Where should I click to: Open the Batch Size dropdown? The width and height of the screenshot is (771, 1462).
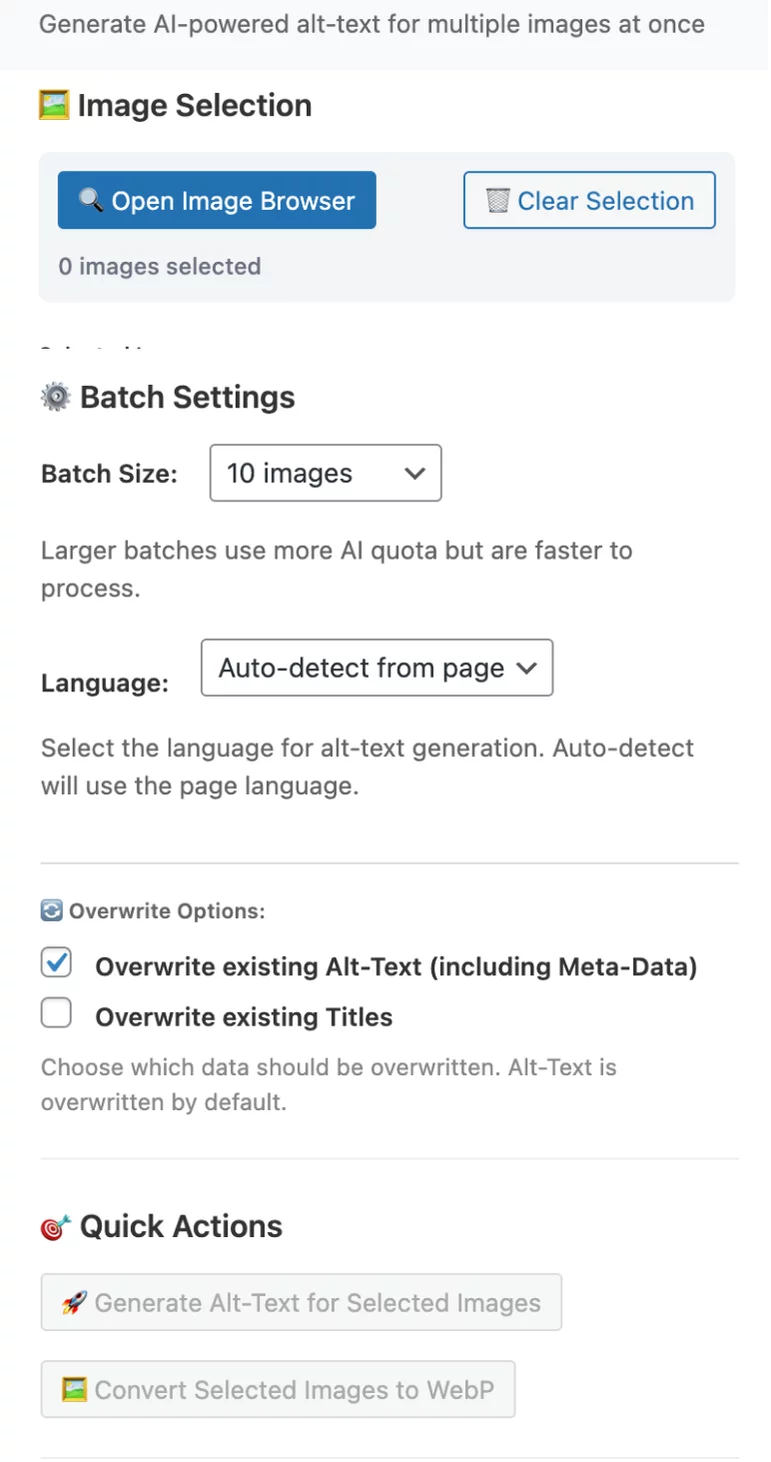pyautogui.click(x=325, y=473)
